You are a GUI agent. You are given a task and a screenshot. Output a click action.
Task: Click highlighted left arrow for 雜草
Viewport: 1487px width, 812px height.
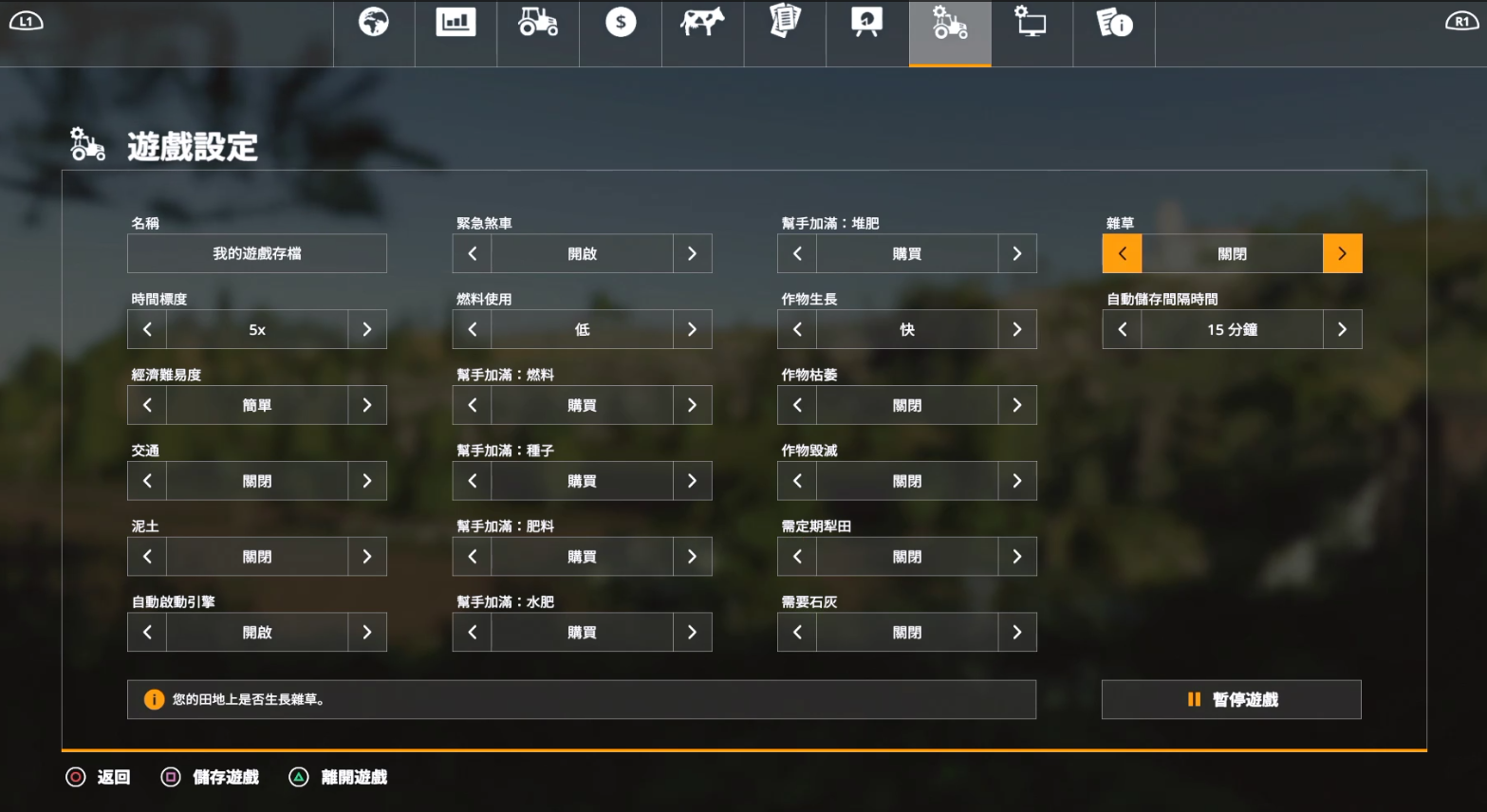click(1123, 253)
